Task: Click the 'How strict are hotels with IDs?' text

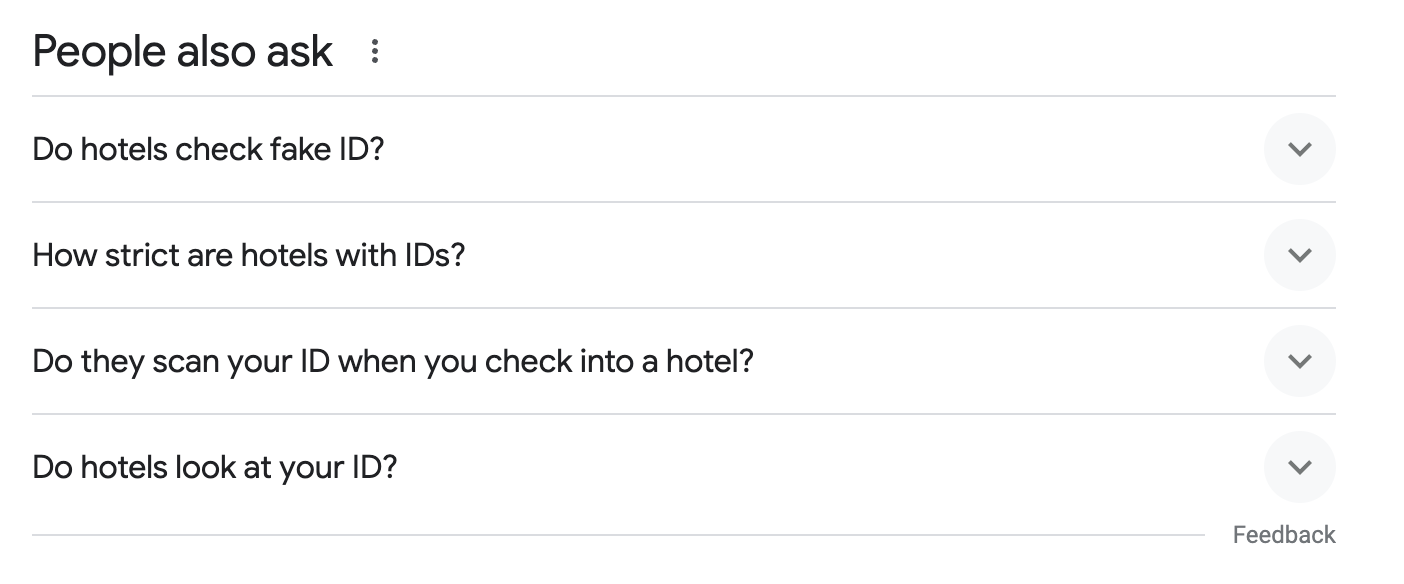Action: click(x=249, y=255)
